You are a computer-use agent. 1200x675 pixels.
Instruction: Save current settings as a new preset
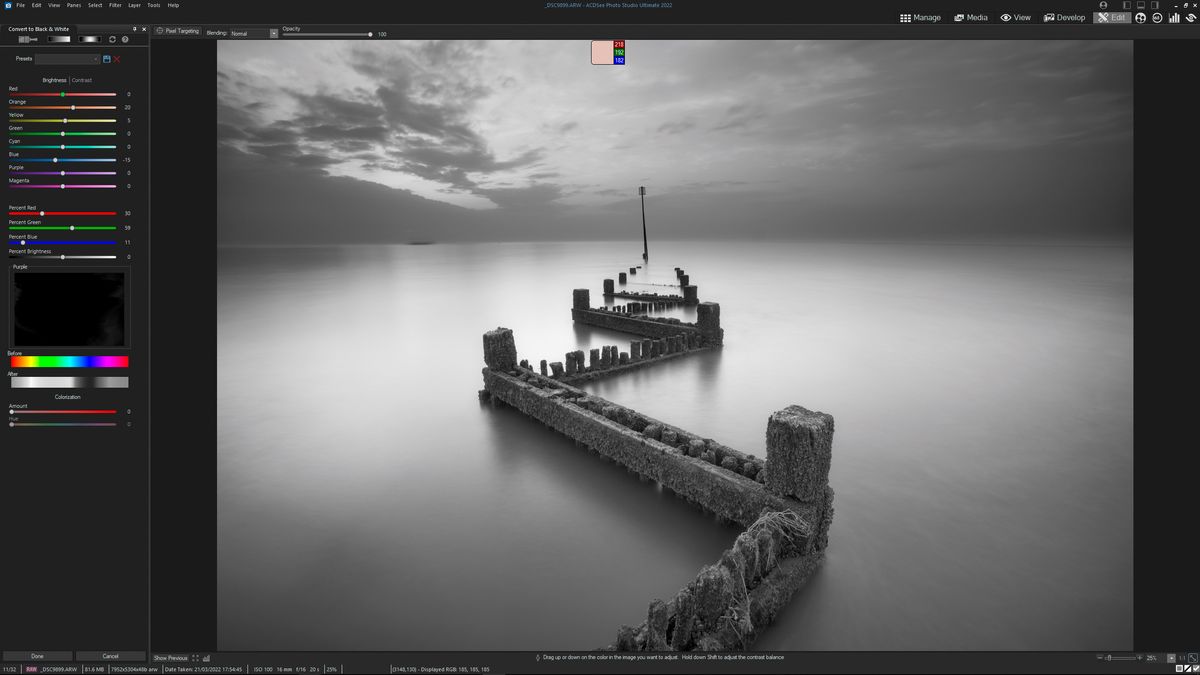pyautogui.click(x=106, y=58)
